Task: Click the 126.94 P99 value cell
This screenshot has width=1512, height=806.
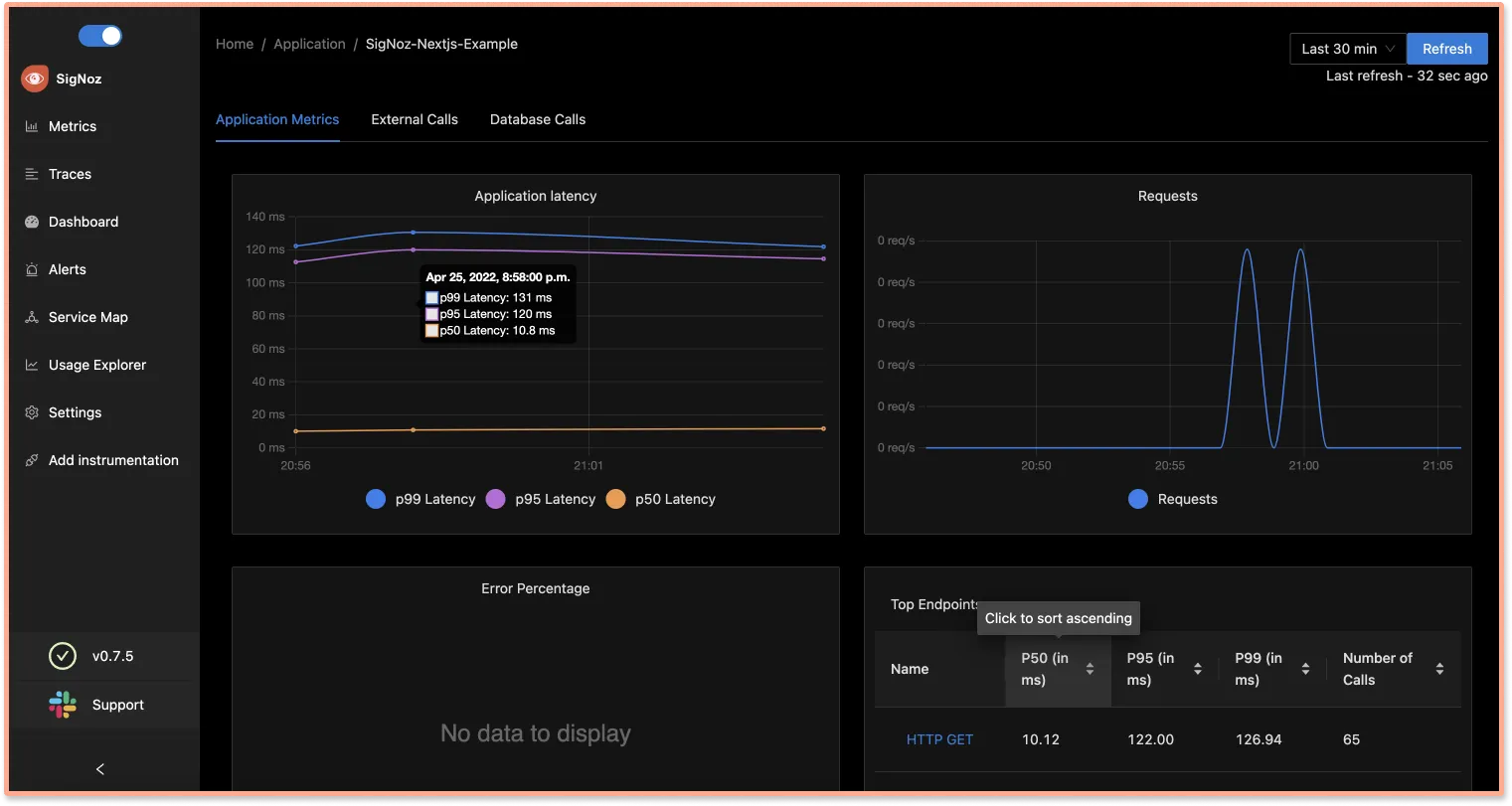Action: pyautogui.click(x=1259, y=739)
